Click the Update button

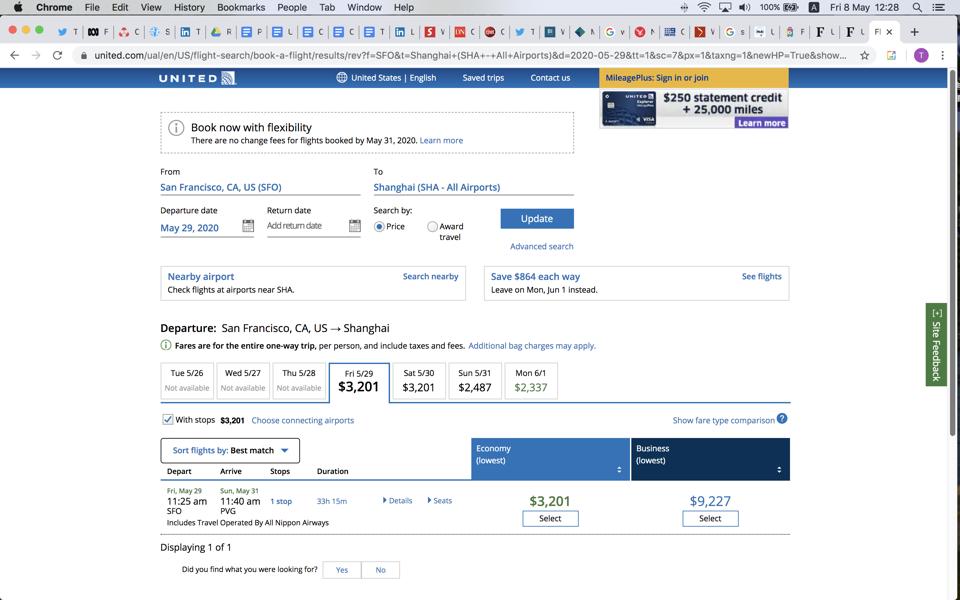tap(537, 218)
